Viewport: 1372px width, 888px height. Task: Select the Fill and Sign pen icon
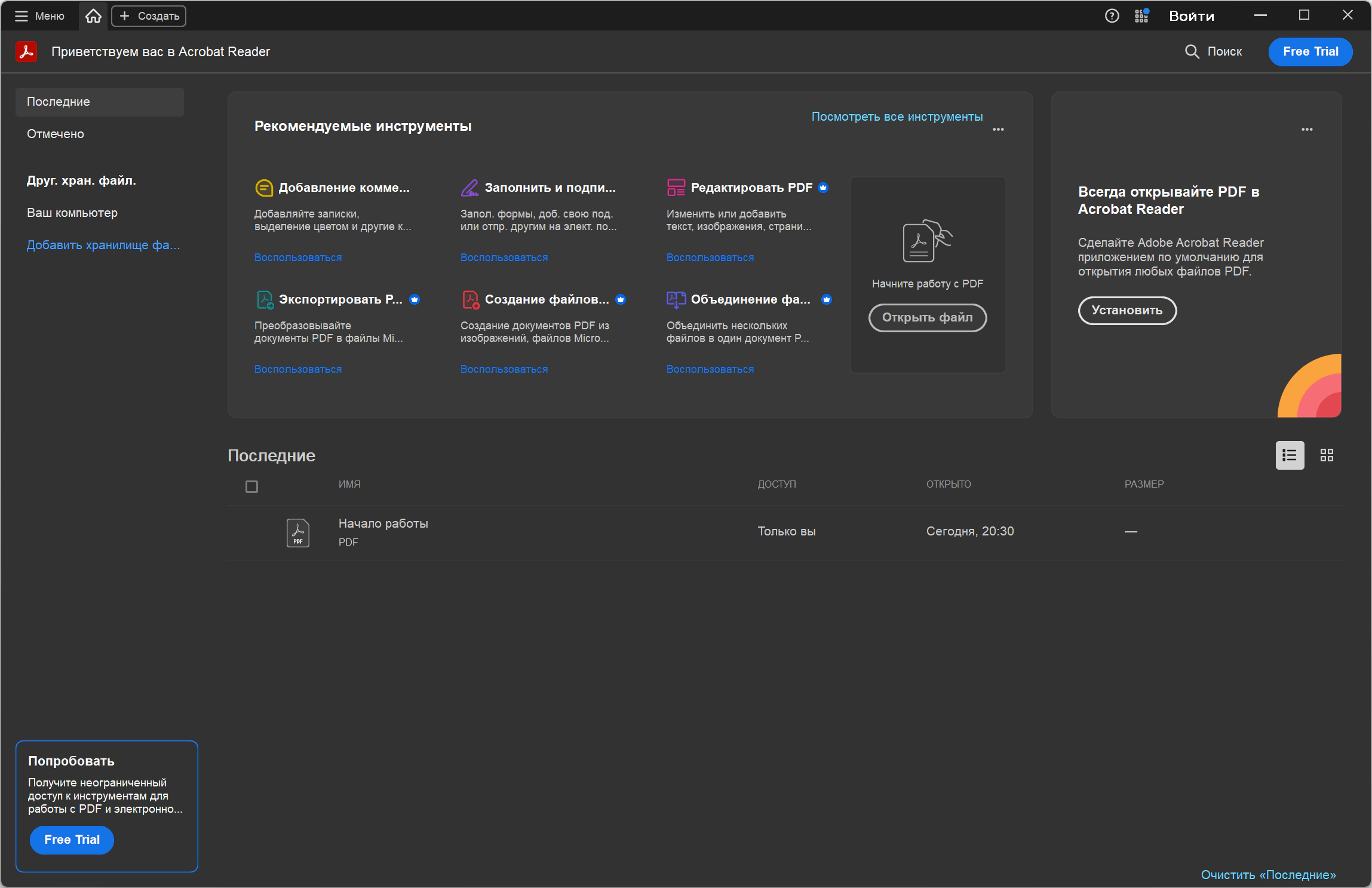click(470, 188)
